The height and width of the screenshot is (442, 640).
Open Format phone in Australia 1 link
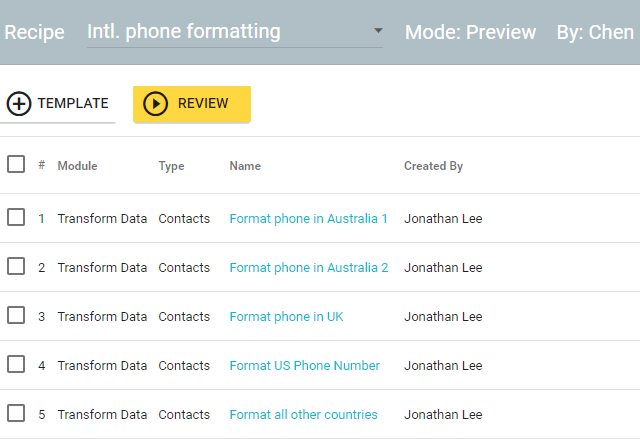click(x=309, y=219)
